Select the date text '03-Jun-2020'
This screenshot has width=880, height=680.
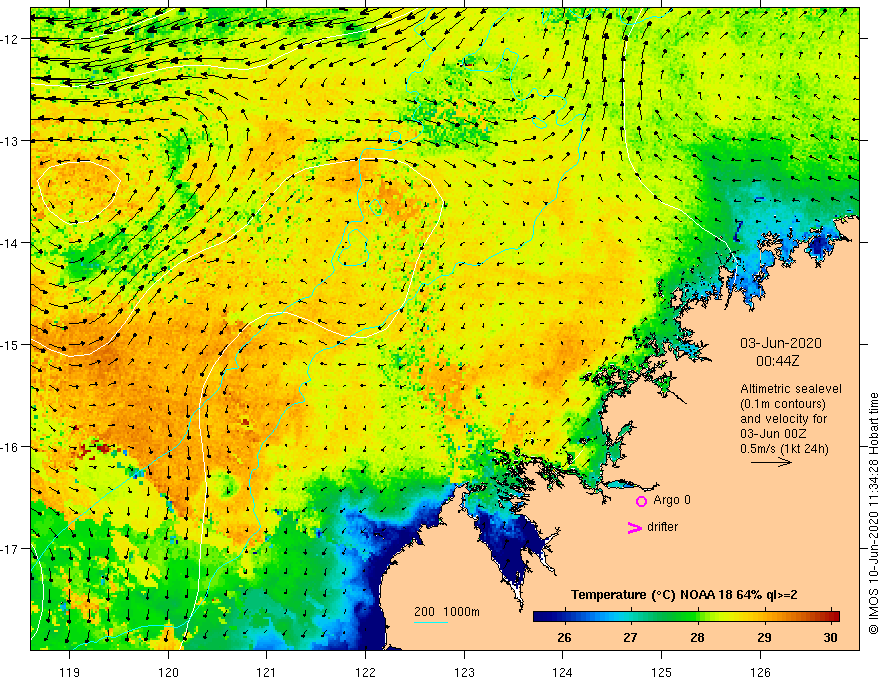(781, 343)
